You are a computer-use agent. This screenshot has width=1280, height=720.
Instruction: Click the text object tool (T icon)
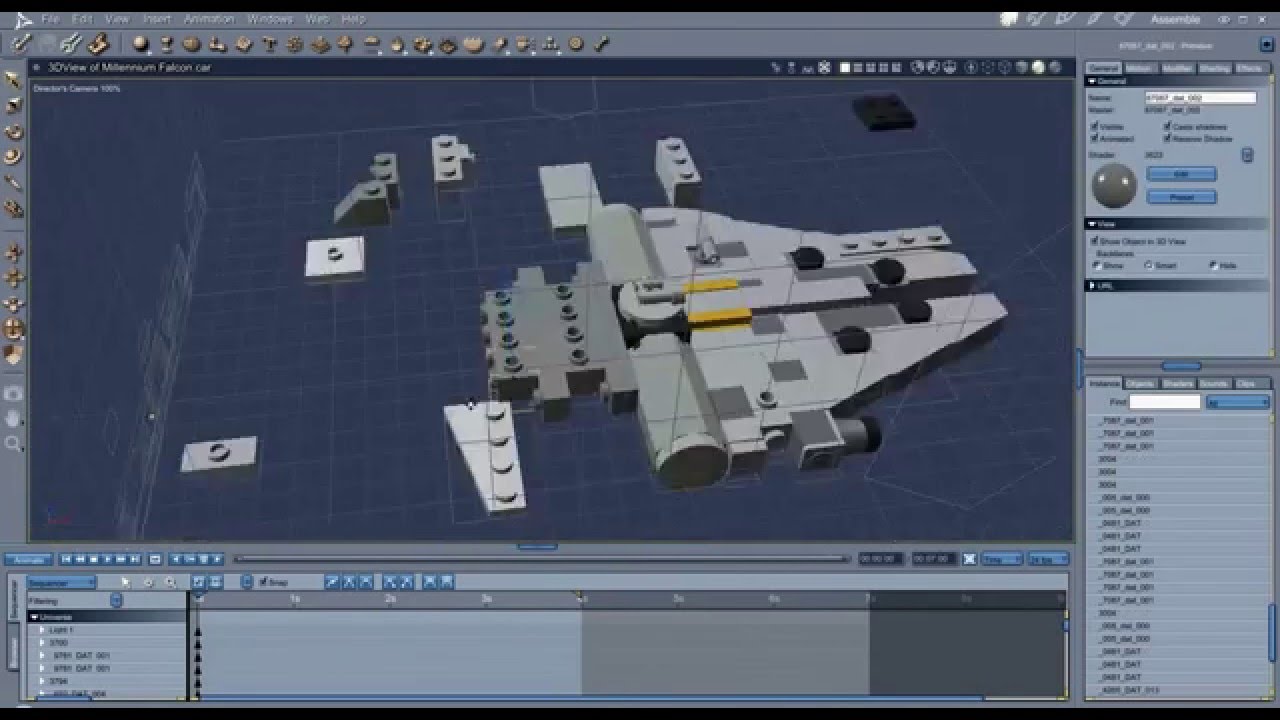coord(269,44)
